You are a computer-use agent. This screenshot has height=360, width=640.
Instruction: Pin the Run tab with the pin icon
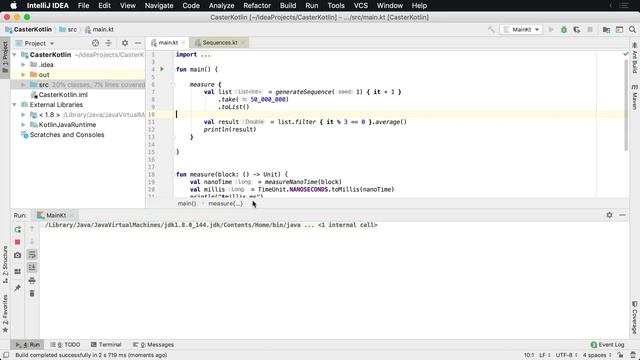tap(18, 288)
